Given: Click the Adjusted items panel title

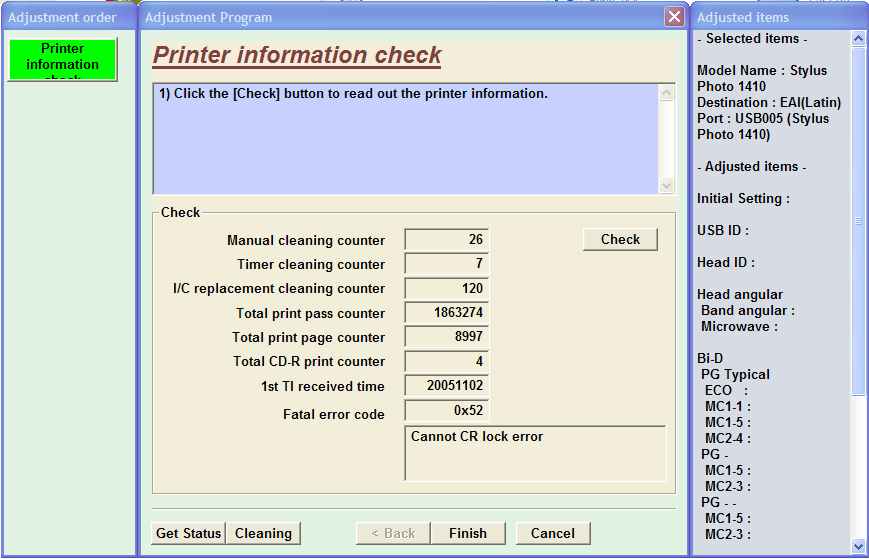Looking at the screenshot, I should pyautogui.click(x=743, y=18).
